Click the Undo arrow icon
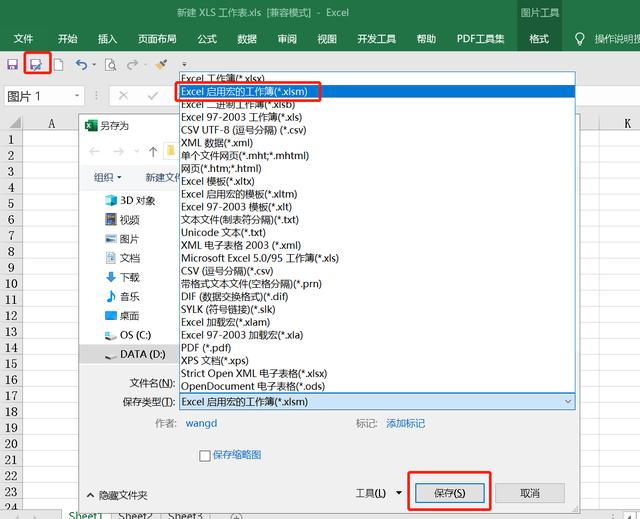 (x=82, y=64)
